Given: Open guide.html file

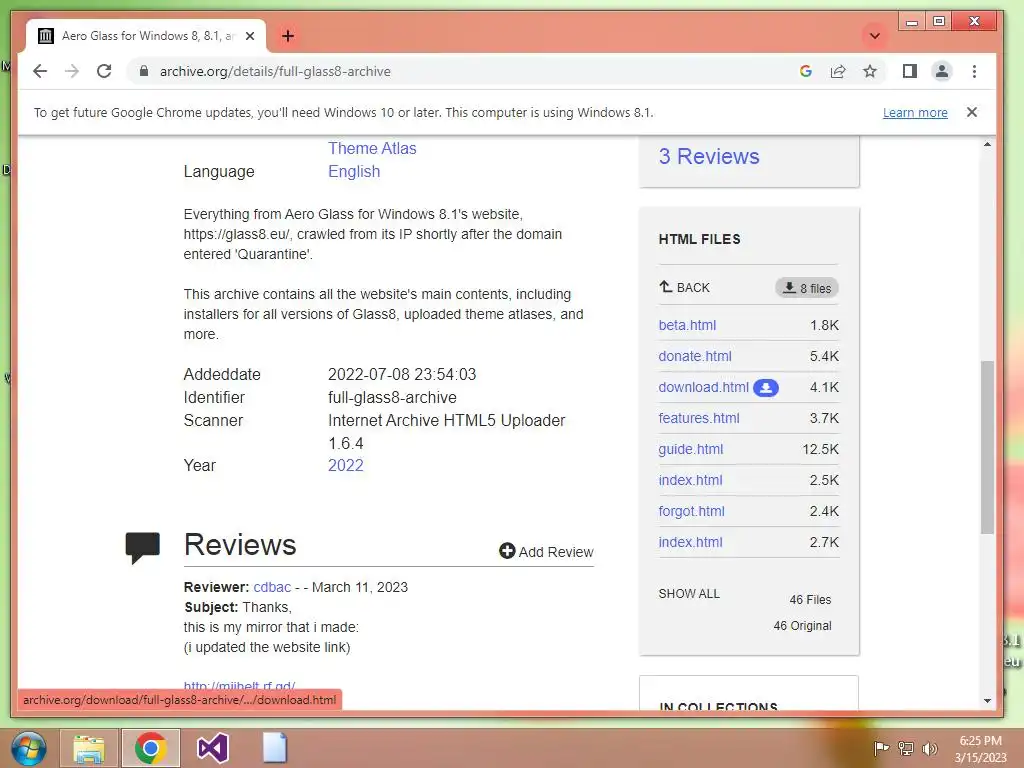Looking at the screenshot, I should [x=691, y=449].
